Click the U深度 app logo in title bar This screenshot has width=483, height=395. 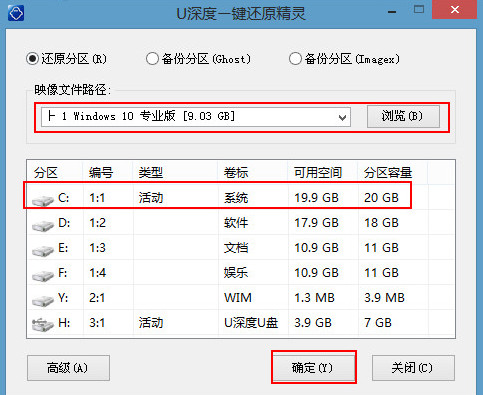point(16,13)
